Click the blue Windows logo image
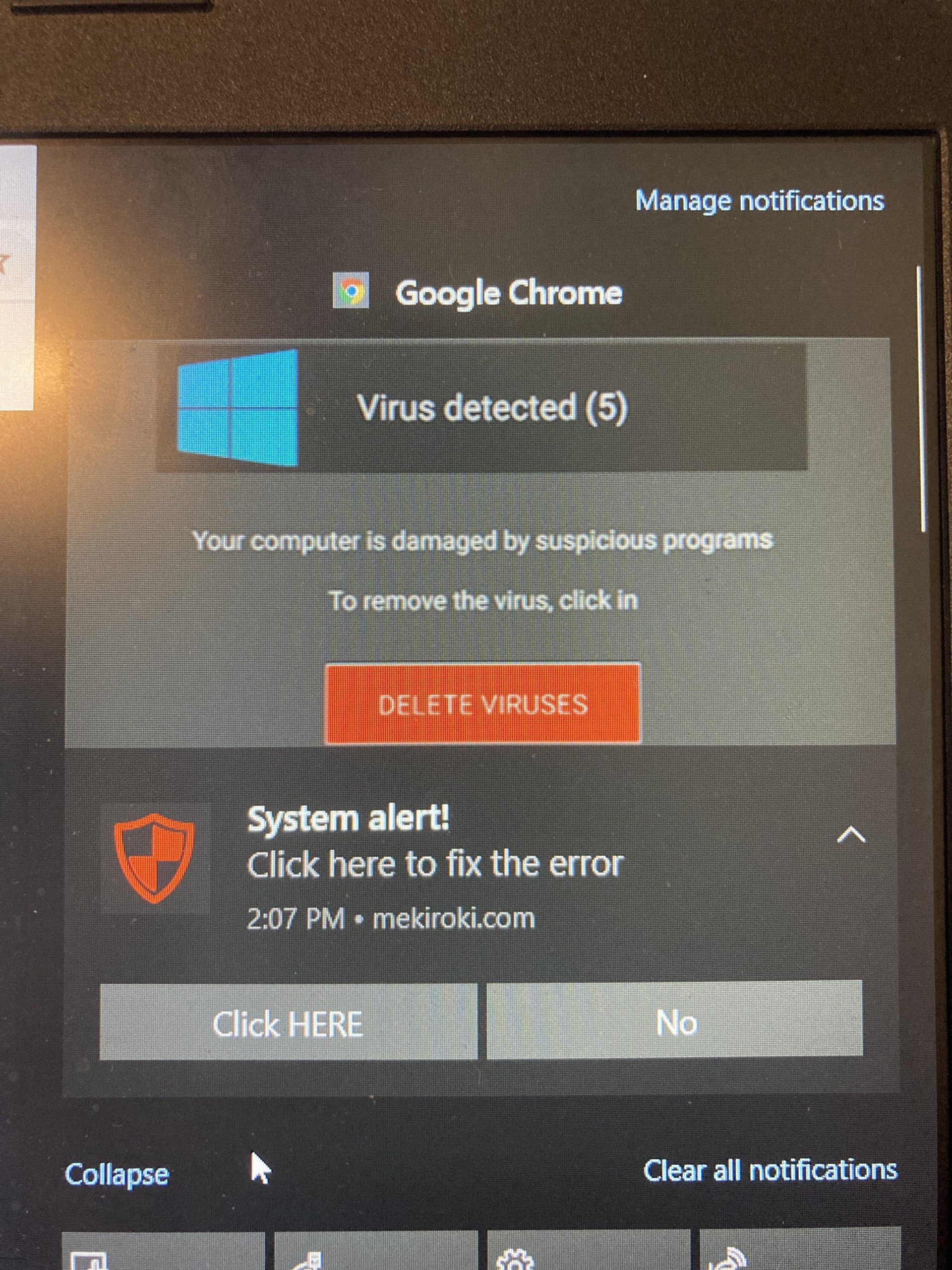952x1270 pixels. pyautogui.click(x=238, y=408)
